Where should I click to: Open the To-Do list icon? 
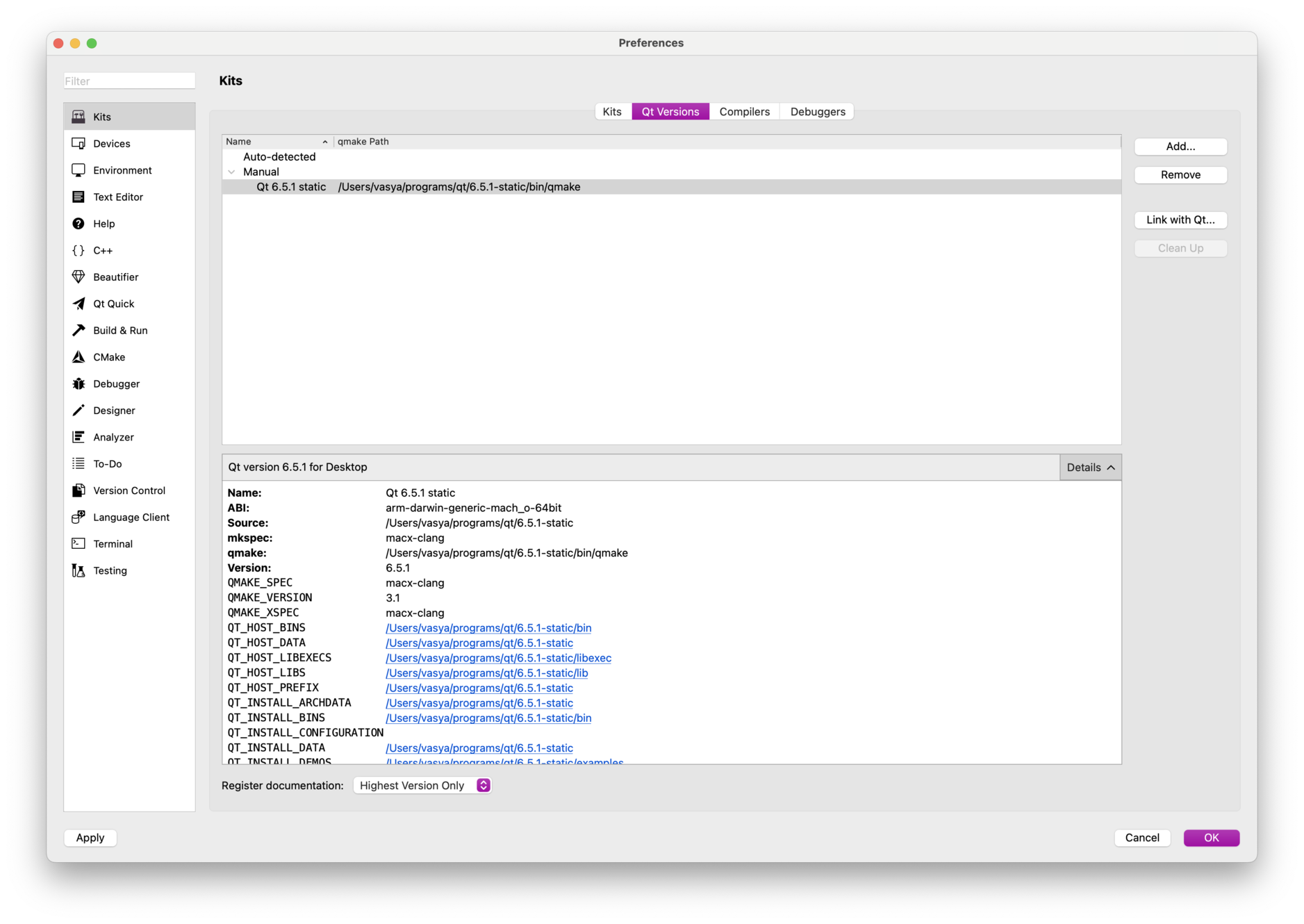coord(79,463)
